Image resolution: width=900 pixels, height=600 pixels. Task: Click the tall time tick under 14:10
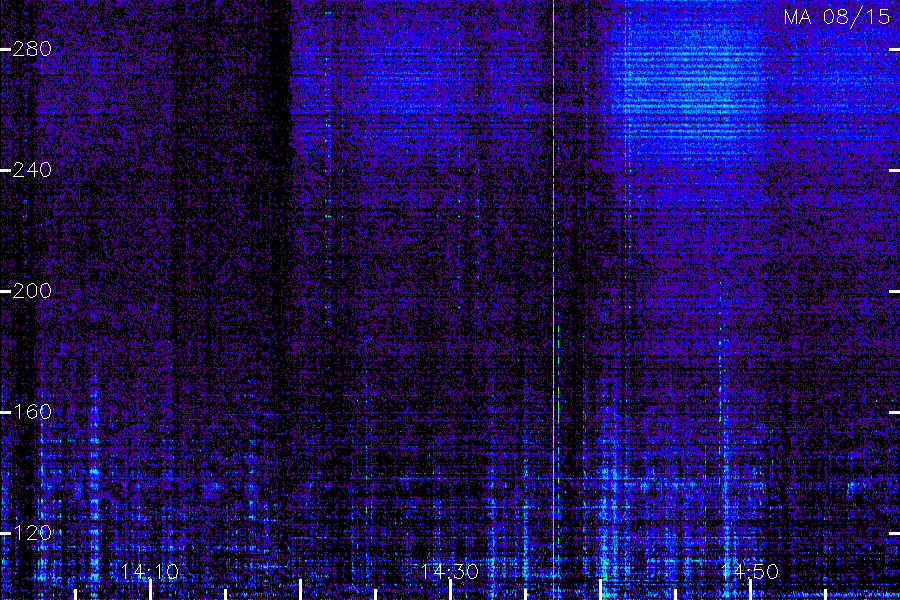150,590
